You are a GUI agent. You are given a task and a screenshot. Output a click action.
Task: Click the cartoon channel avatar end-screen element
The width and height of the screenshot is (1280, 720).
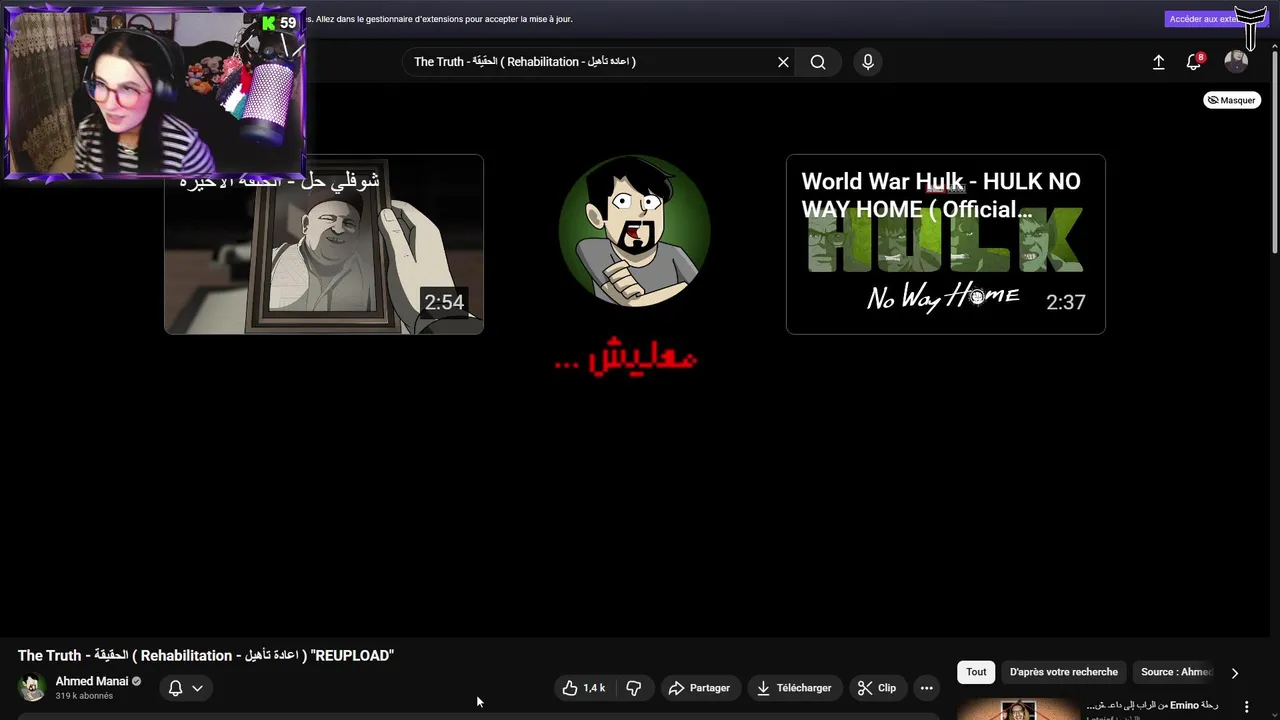pos(635,231)
